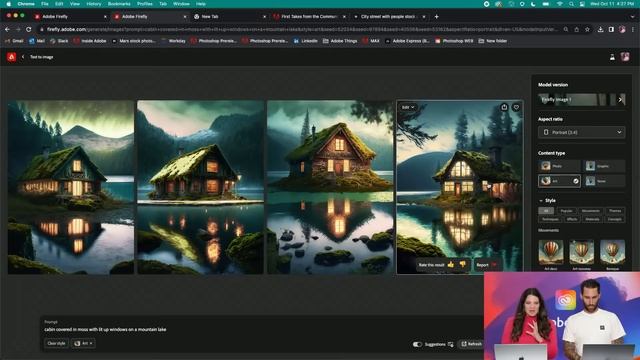This screenshot has height=360, width=640.
Task: Open the LinkedIn bookmark
Action: [x=306, y=41]
